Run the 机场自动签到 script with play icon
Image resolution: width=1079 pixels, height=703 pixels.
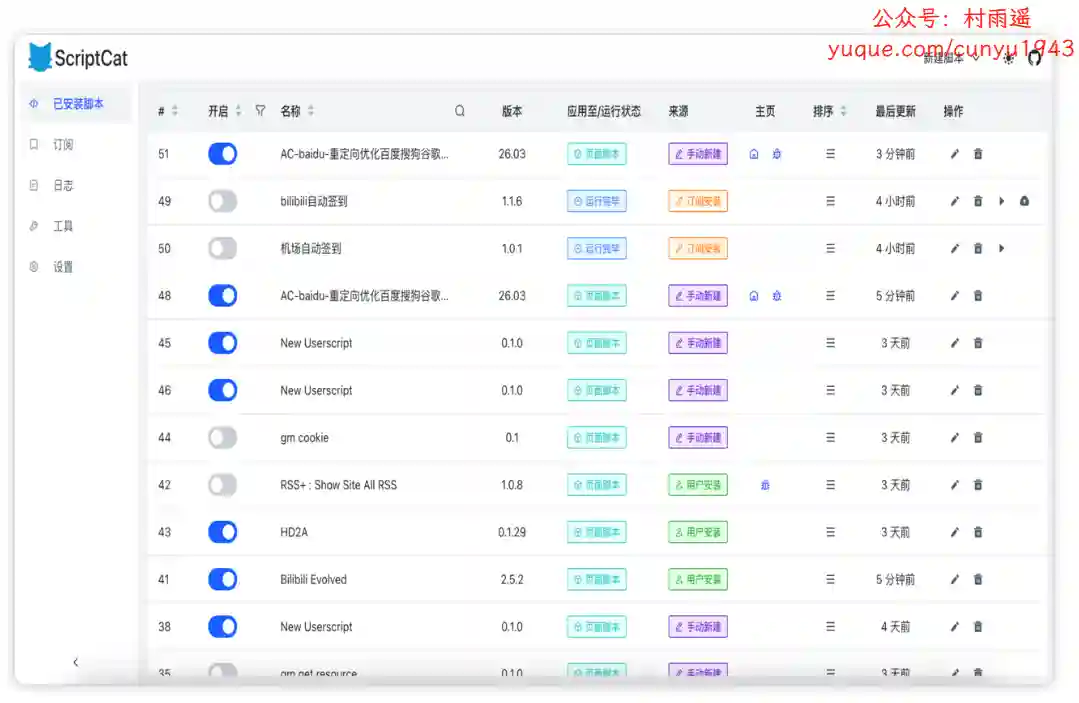pyautogui.click(x=1001, y=249)
